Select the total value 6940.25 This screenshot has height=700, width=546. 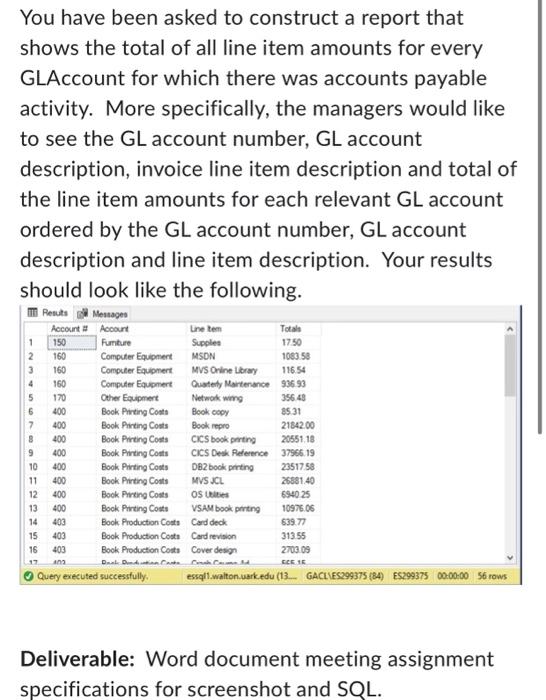coord(296,495)
